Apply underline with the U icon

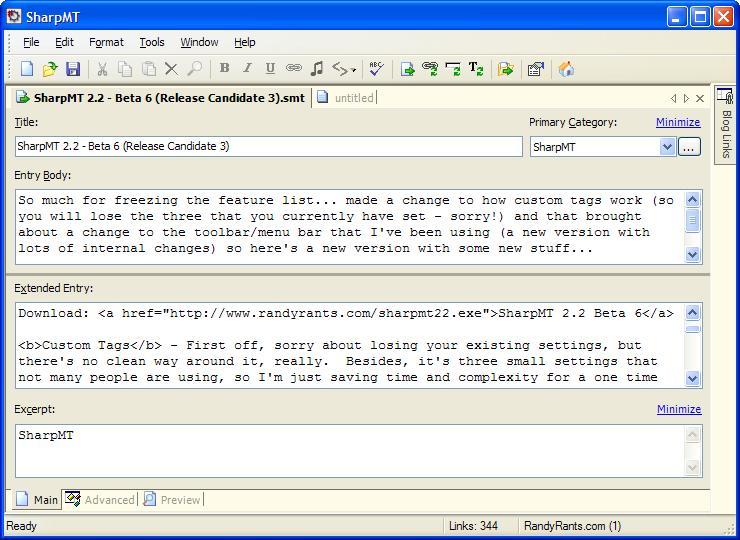(270, 68)
